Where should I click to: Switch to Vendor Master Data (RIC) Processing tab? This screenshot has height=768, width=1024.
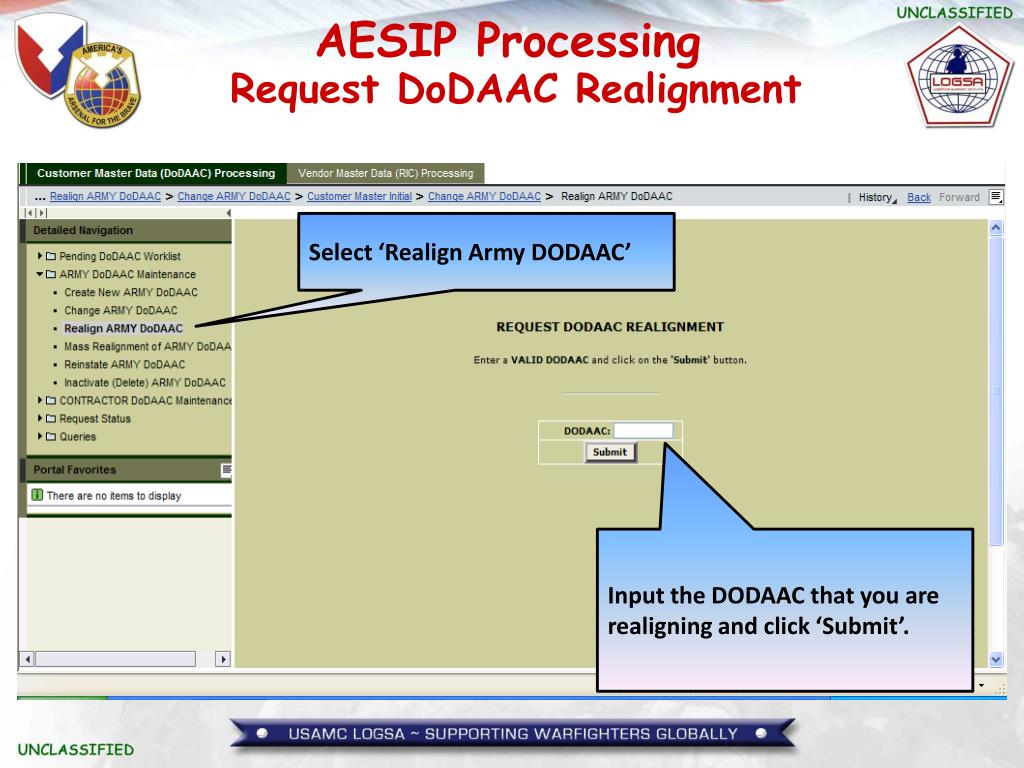pos(385,174)
